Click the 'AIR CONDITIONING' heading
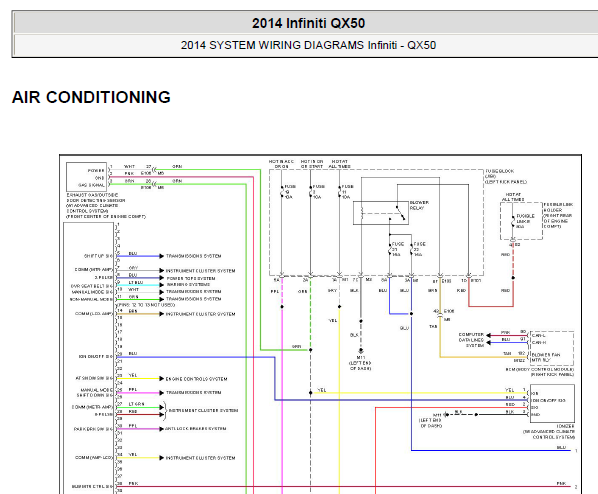598x494 pixels. point(91,97)
